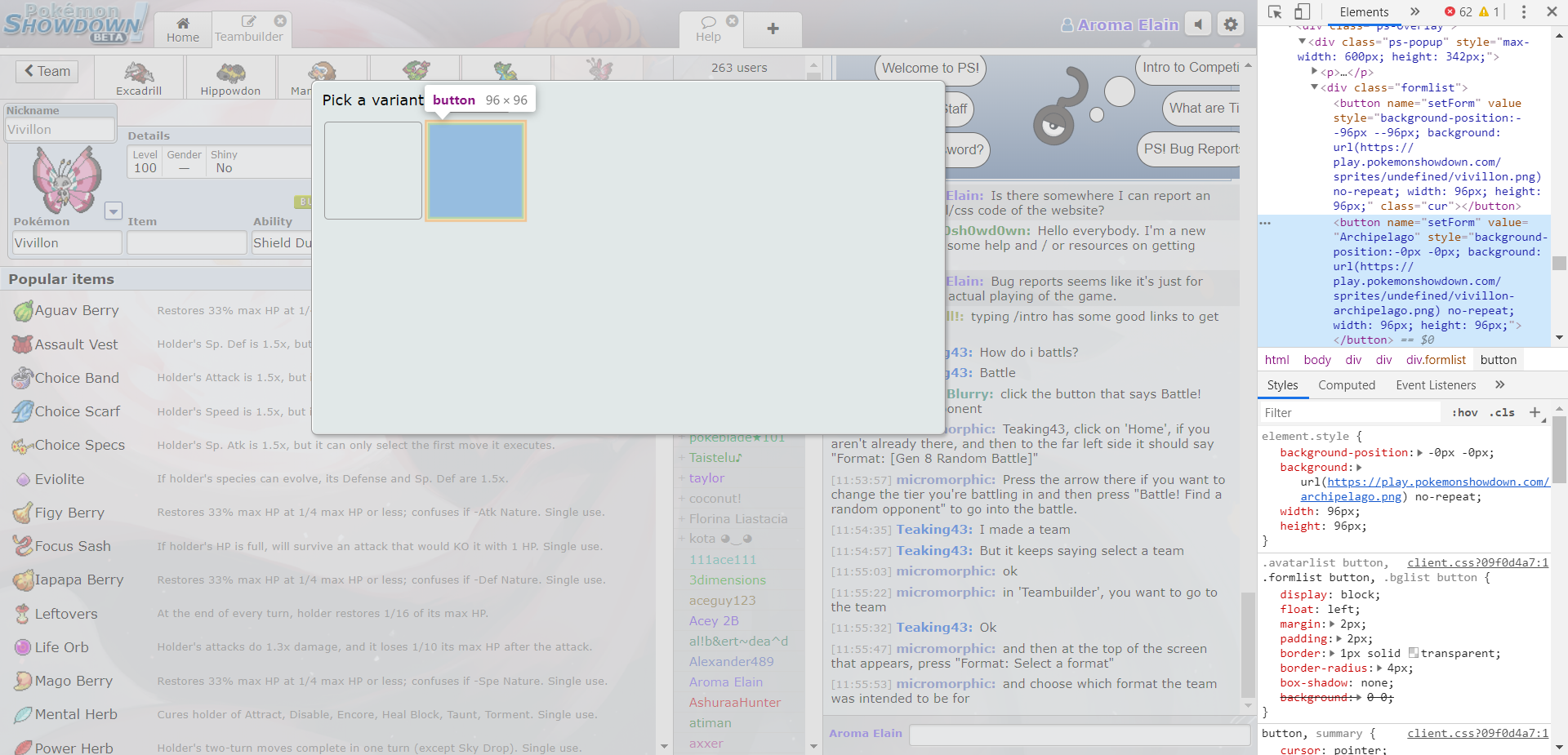Expand the margin property triangle
The height and width of the screenshot is (755, 1568).
click(1334, 624)
